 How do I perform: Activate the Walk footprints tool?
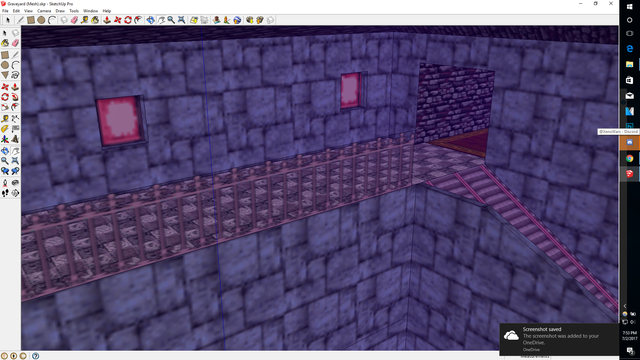coord(5,193)
